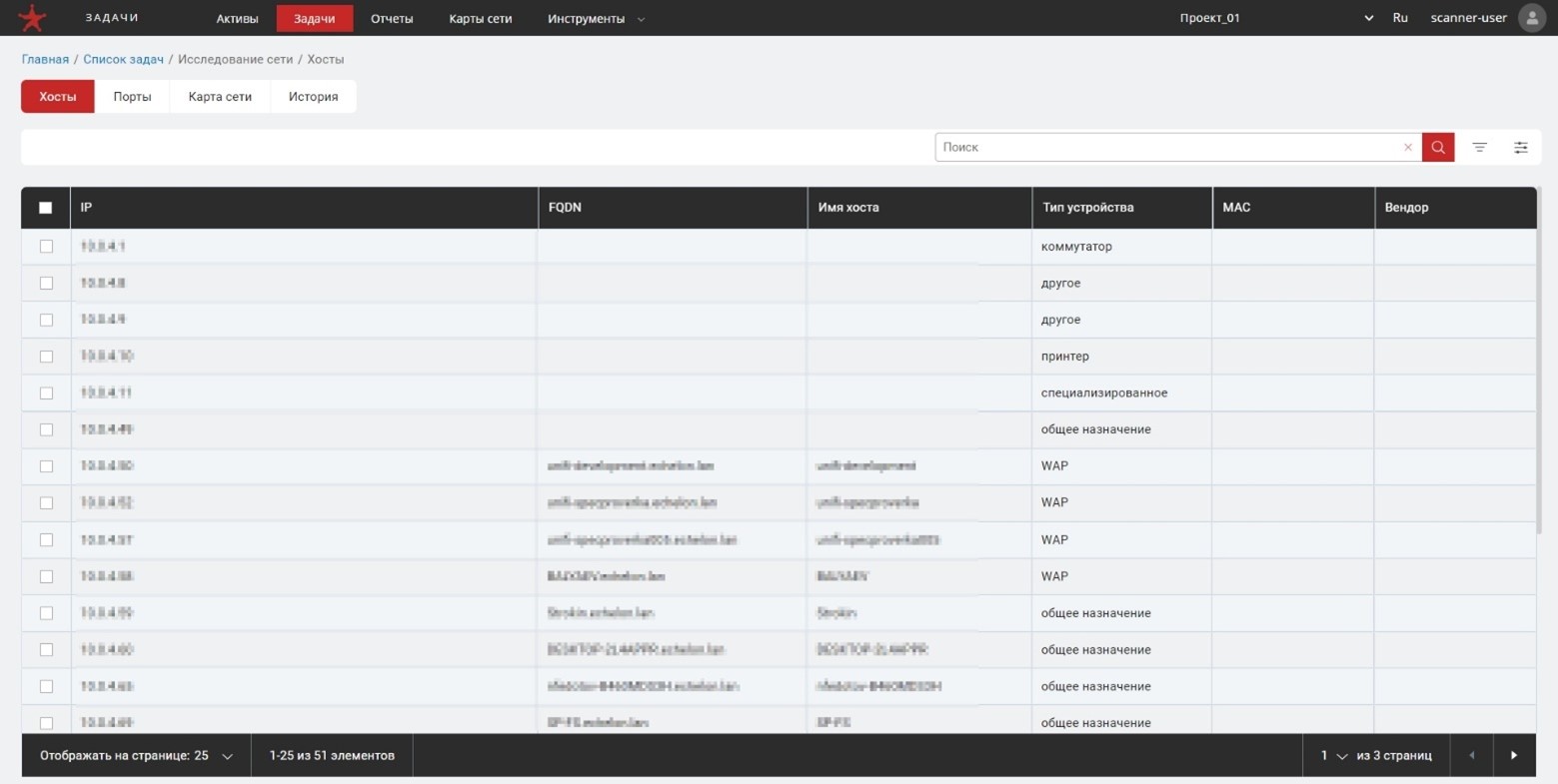Check the first row with type другое
The width and height of the screenshot is (1558, 784).
coord(46,283)
